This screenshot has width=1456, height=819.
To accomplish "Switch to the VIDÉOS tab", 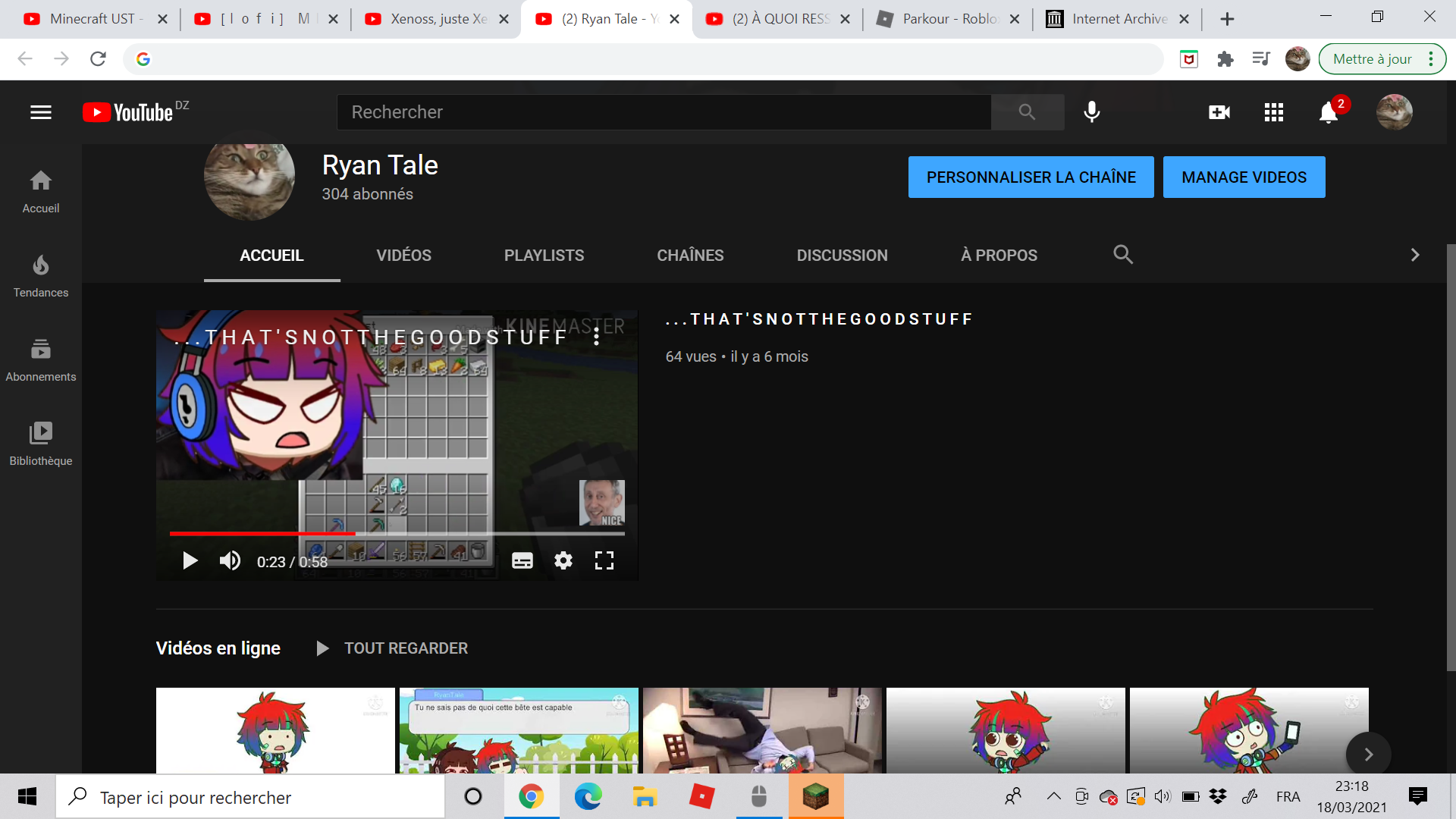I will click(403, 256).
